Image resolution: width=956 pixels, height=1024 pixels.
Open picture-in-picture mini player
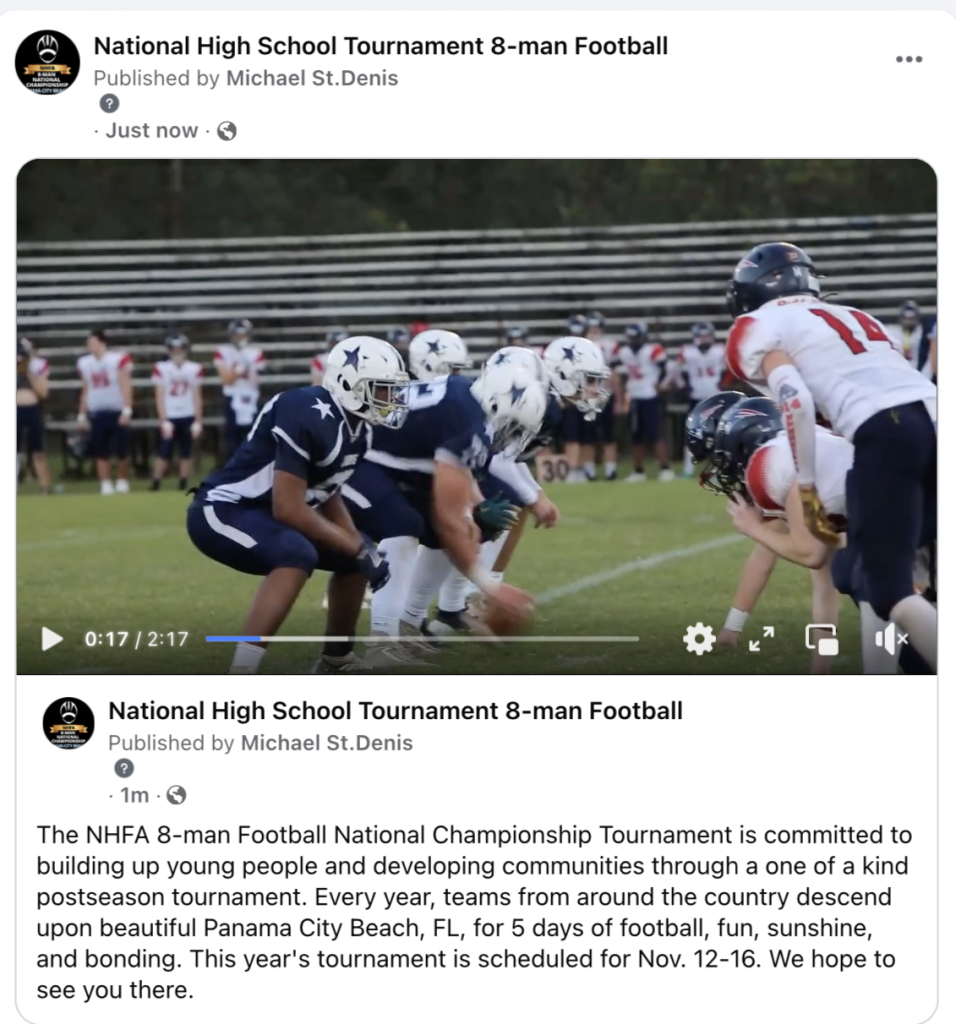[x=821, y=639]
